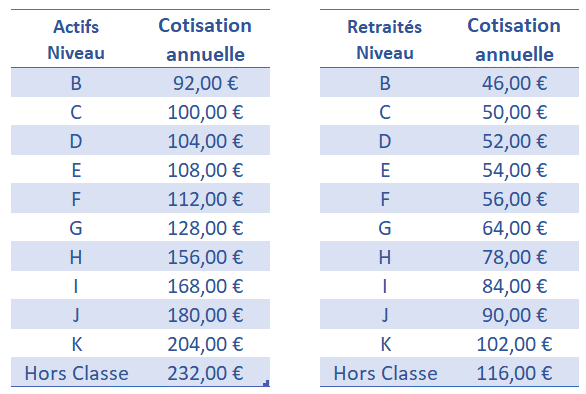This screenshot has height=394, width=586.
Task: Select the 204,00 € cell
Action: point(206,344)
